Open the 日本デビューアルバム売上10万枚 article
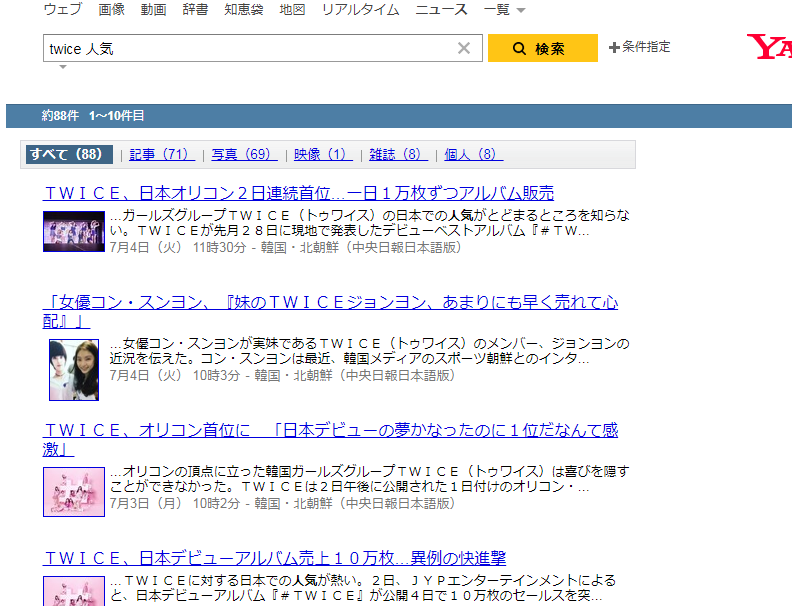The image size is (792, 606). 275,558
